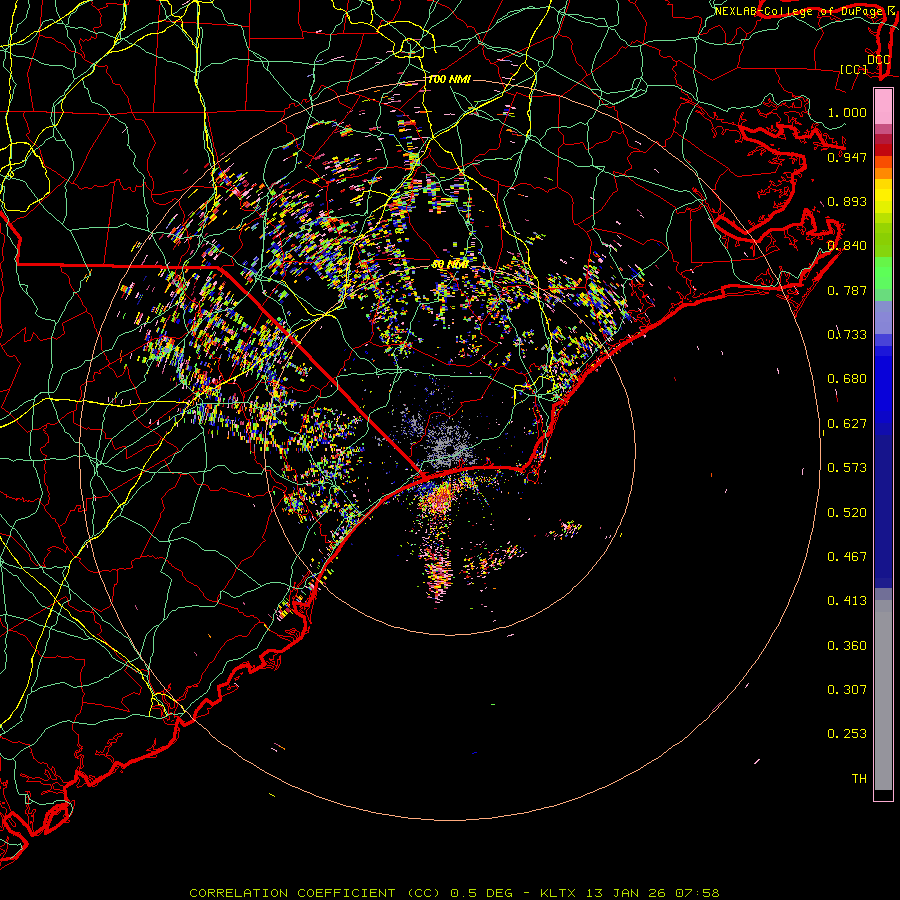Select the 0.840 legend value
This screenshot has height=900, width=900.
click(x=847, y=246)
